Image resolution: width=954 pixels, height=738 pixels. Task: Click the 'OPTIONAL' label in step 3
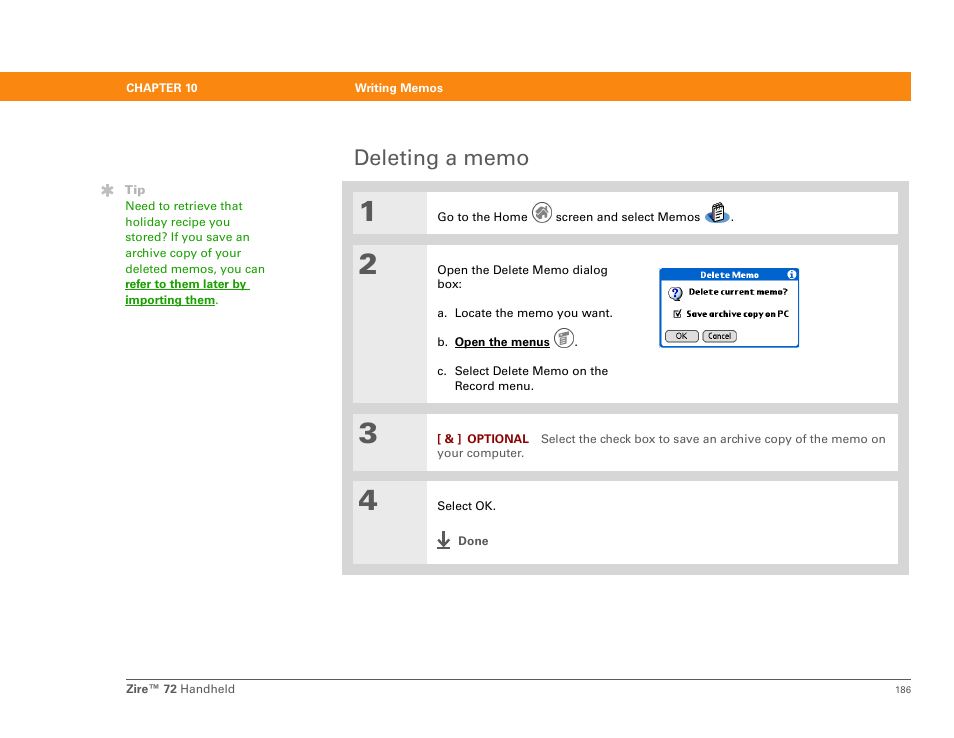tap(498, 439)
